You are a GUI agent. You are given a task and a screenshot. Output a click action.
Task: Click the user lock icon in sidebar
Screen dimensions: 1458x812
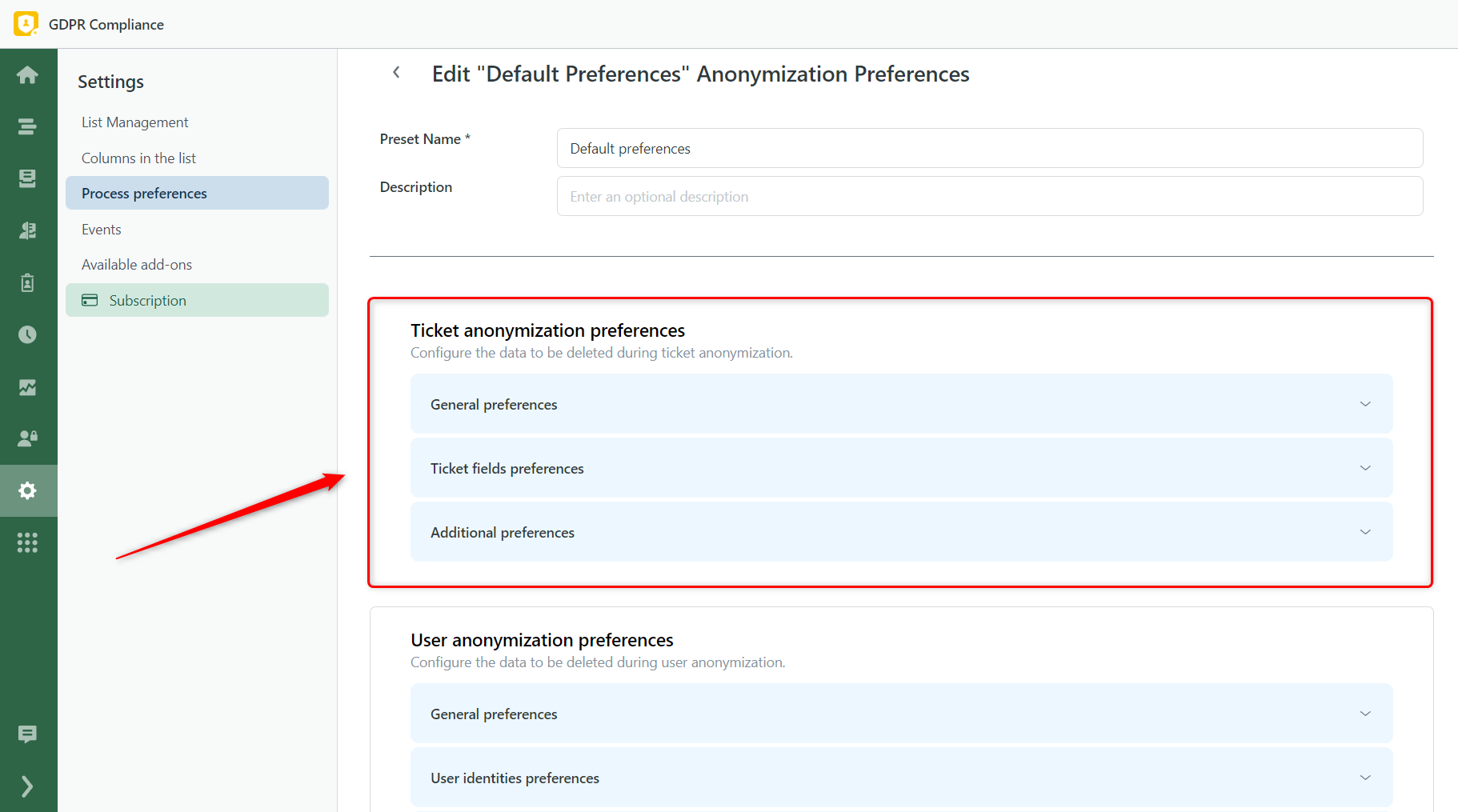click(28, 438)
